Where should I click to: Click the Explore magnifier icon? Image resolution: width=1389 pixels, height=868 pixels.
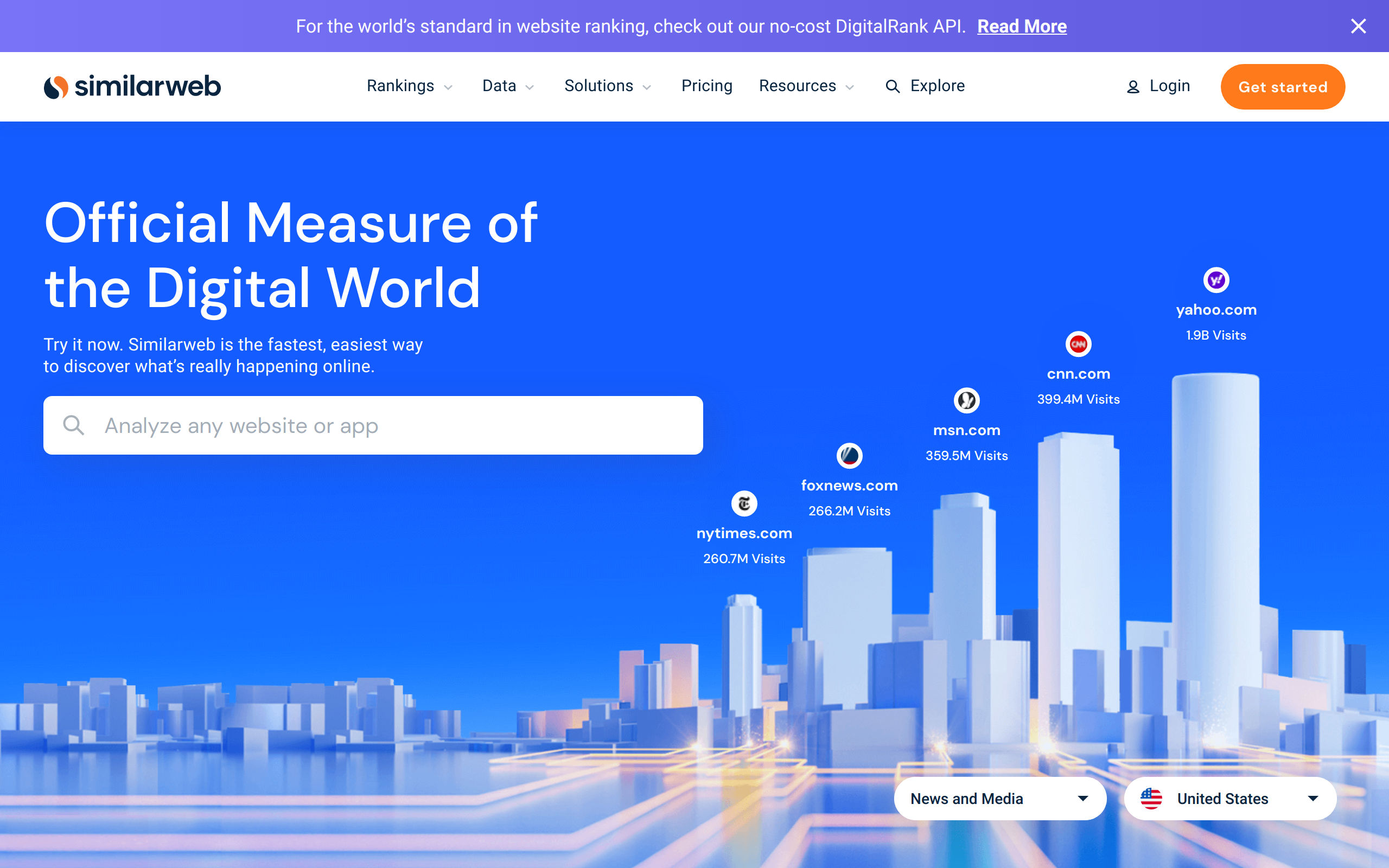point(892,87)
